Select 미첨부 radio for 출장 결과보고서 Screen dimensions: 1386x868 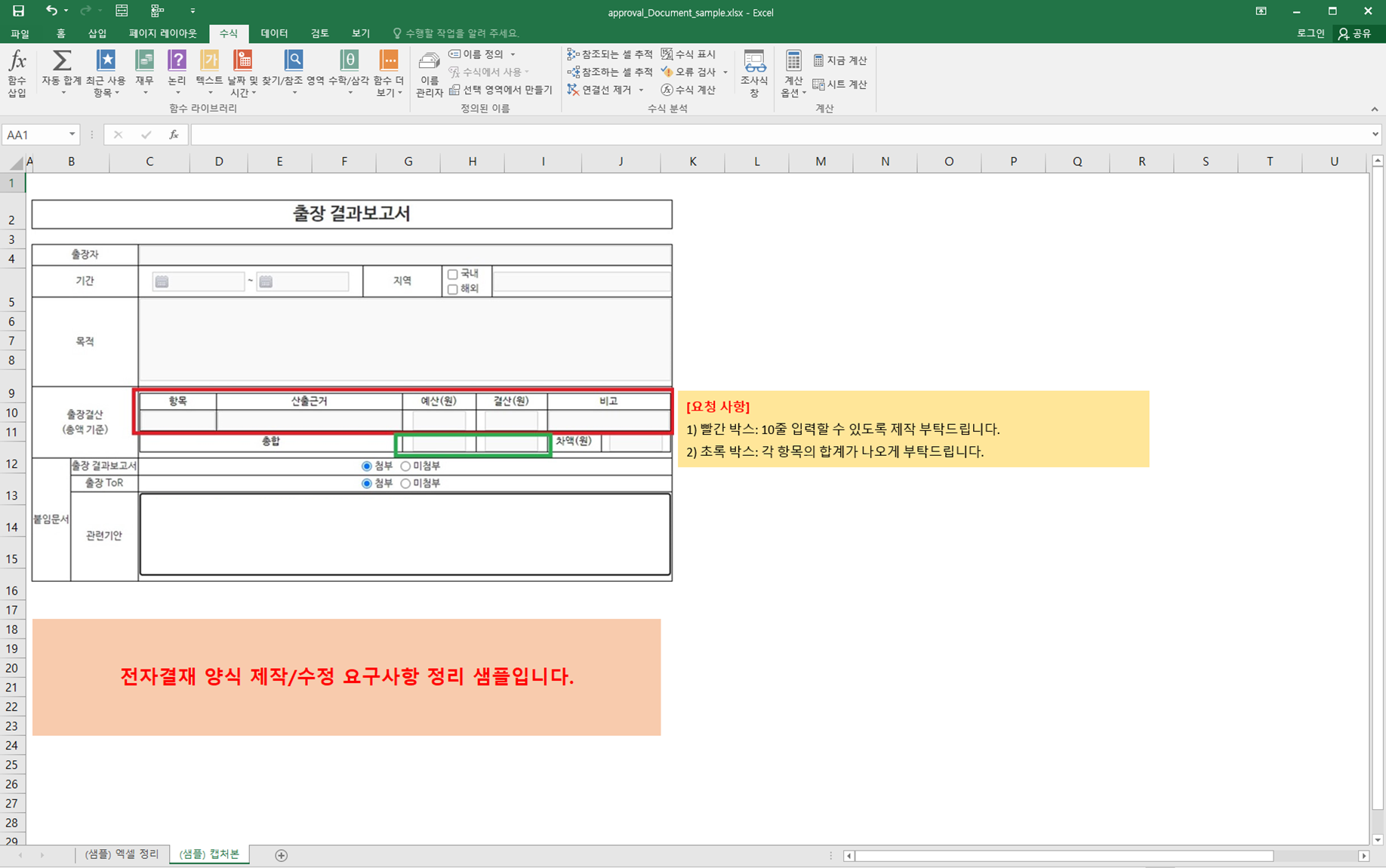coord(406,466)
